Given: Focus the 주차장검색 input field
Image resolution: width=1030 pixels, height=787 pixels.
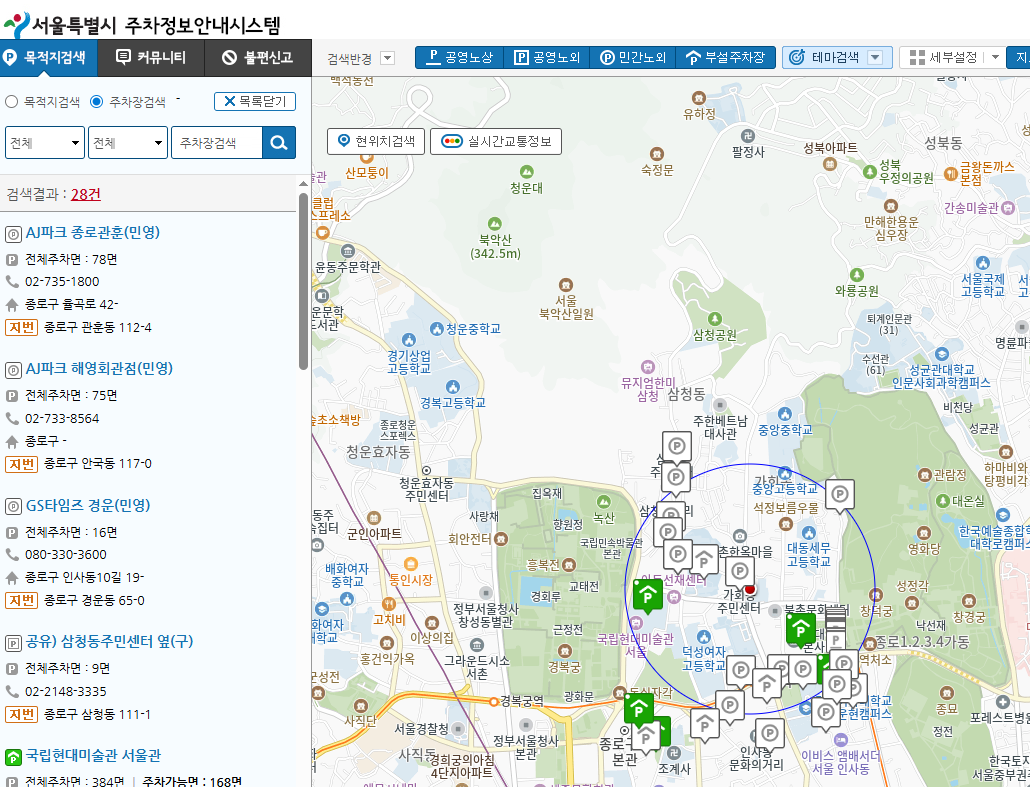Looking at the screenshot, I should point(217,143).
